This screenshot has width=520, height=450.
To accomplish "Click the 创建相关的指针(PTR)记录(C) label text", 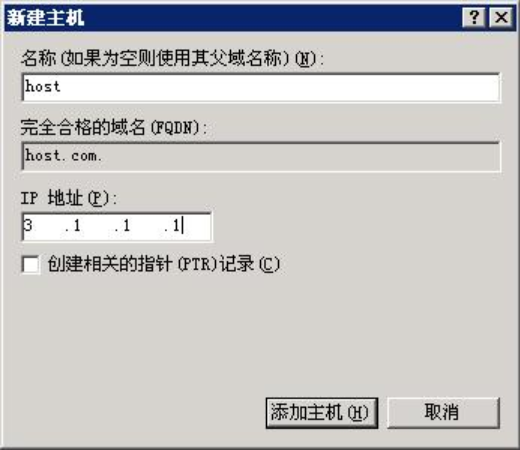I will pos(164,264).
